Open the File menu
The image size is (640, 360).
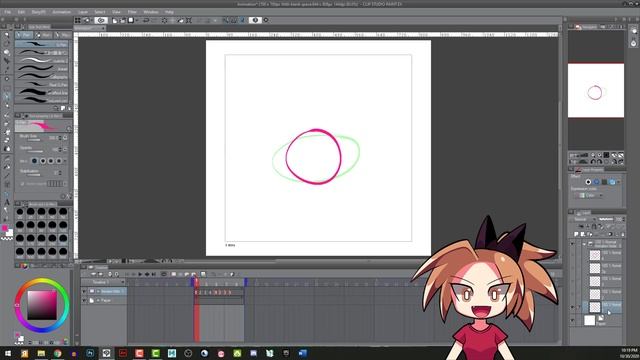[x=7, y=12]
